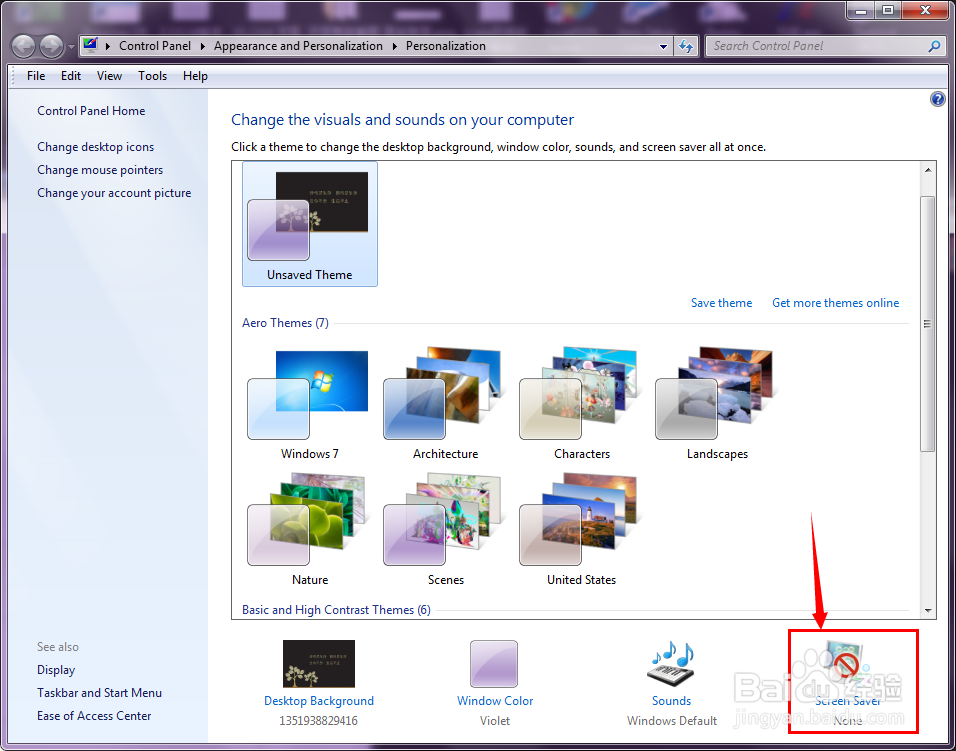Click the theme list scroll down arrow
Image resolution: width=956 pixels, height=751 pixels.
pyautogui.click(x=927, y=610)
